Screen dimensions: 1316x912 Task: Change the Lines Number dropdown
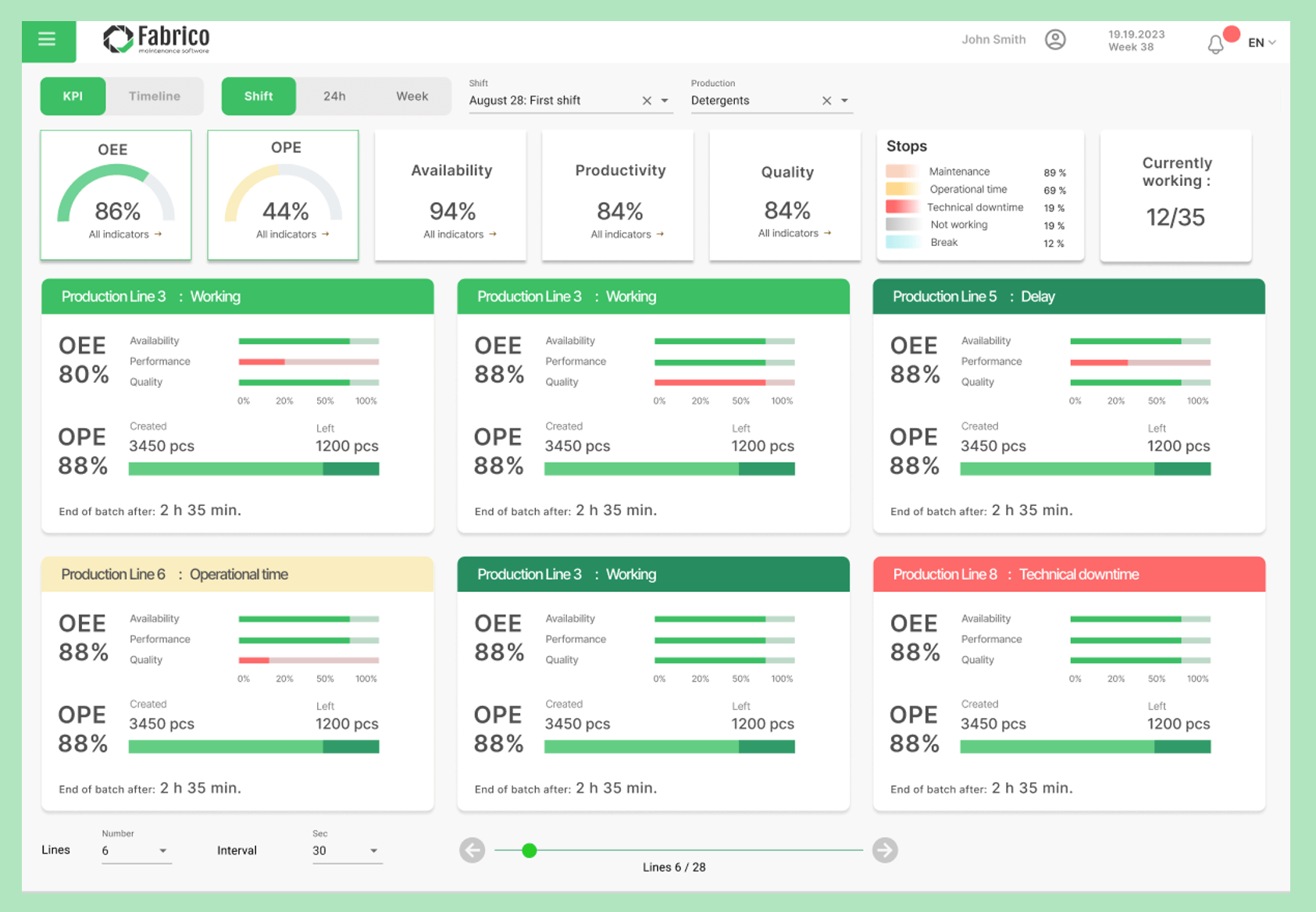click(x=162, y=851)
